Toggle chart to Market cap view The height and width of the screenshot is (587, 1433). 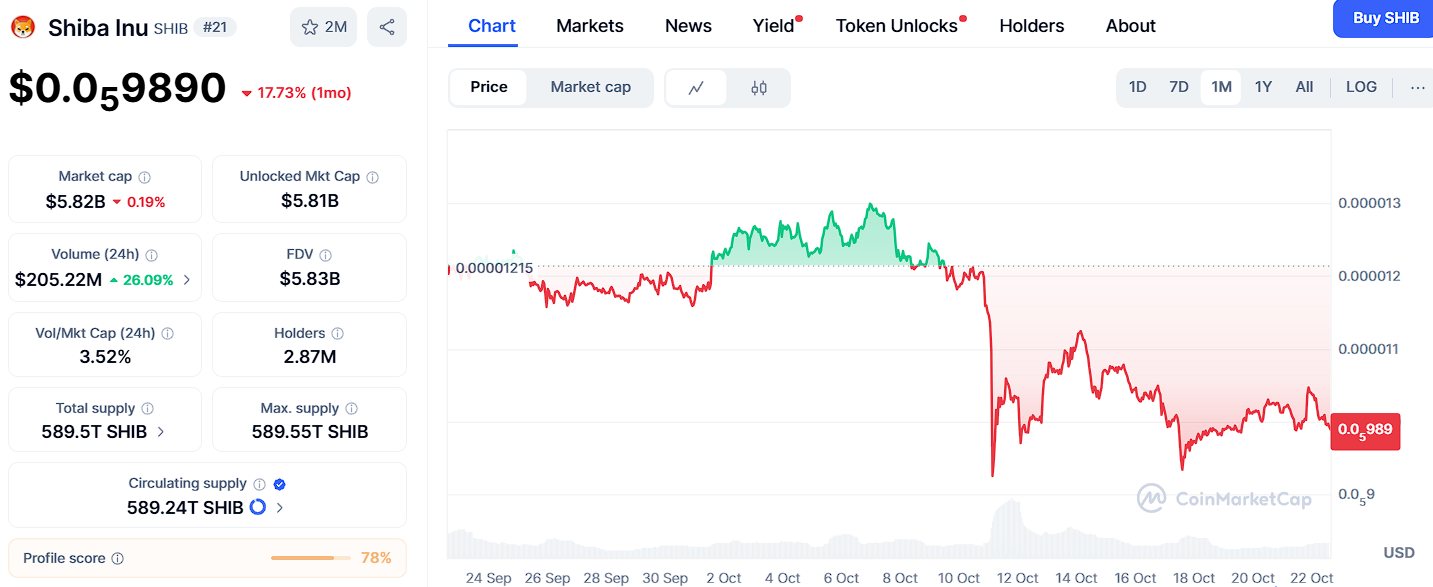coord(590,87)
